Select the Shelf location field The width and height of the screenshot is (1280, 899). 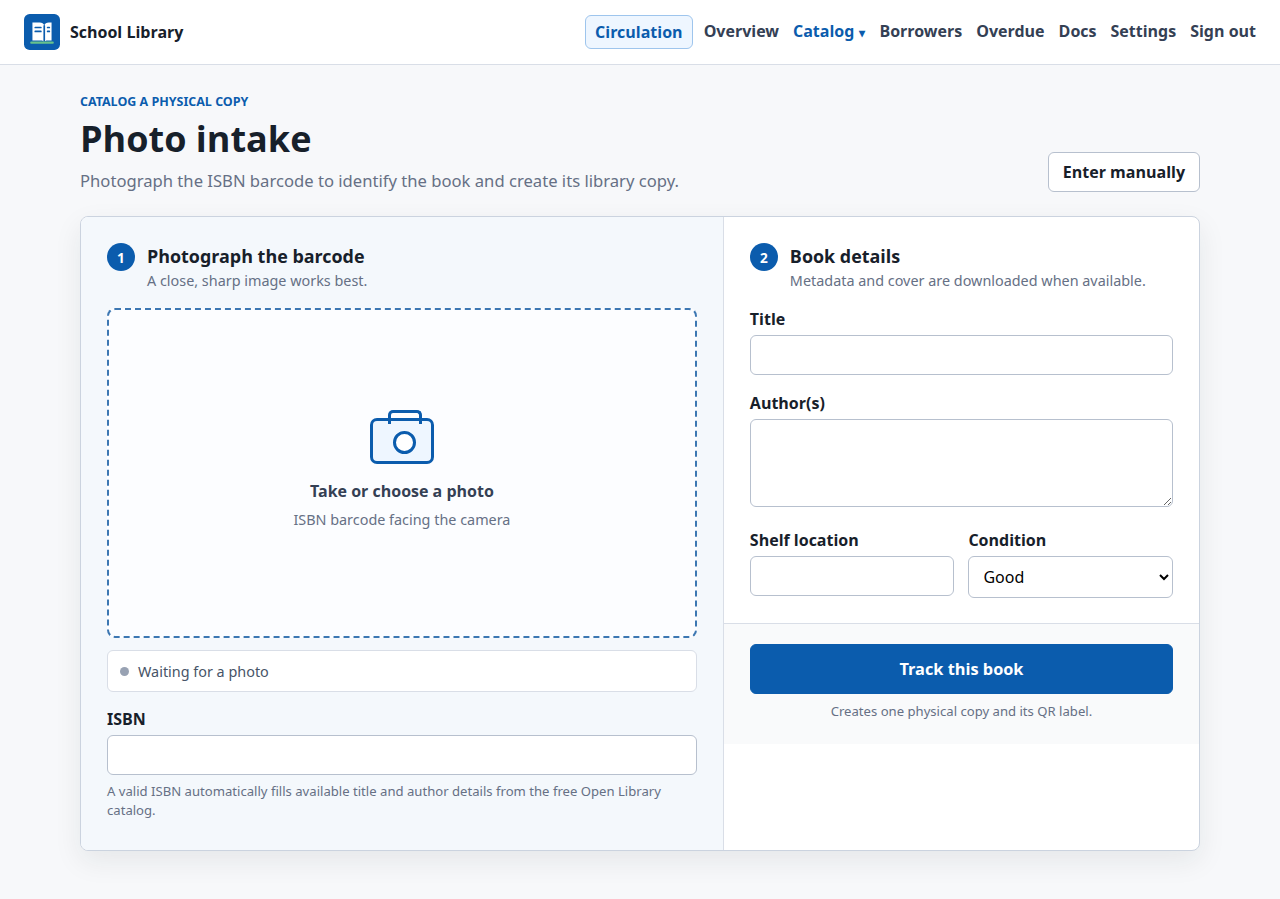[x=852, y=576]
